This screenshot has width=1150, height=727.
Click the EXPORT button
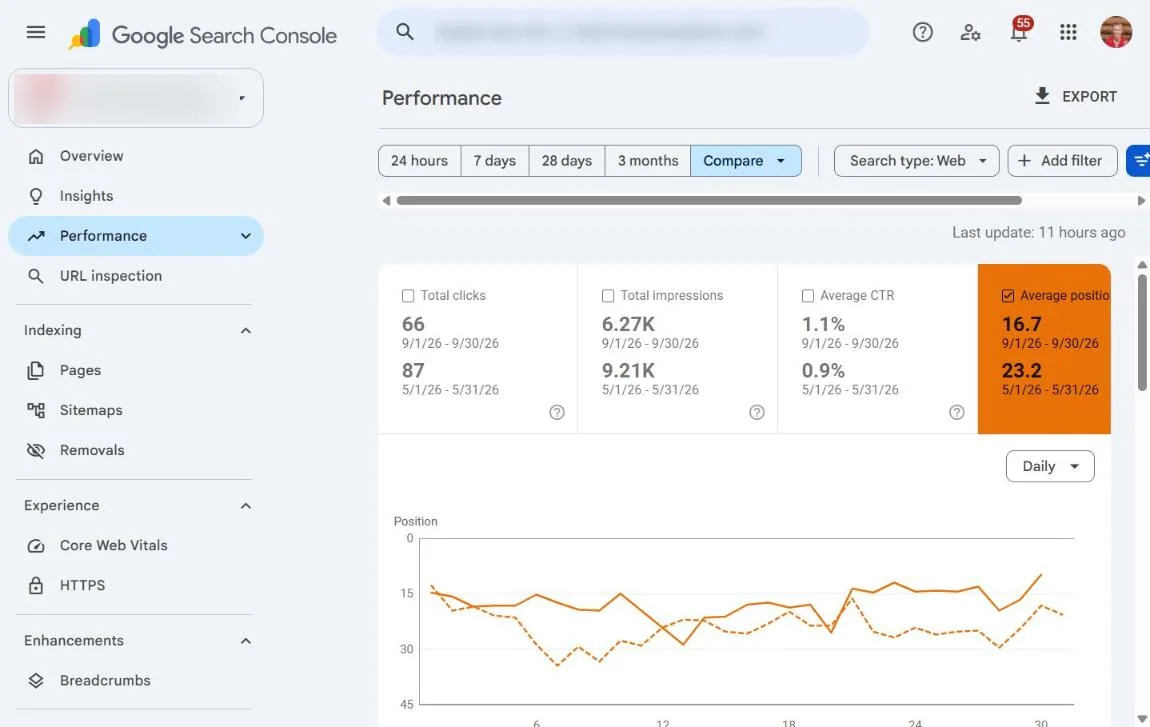pyautogui.click(x=1075, y=96)
